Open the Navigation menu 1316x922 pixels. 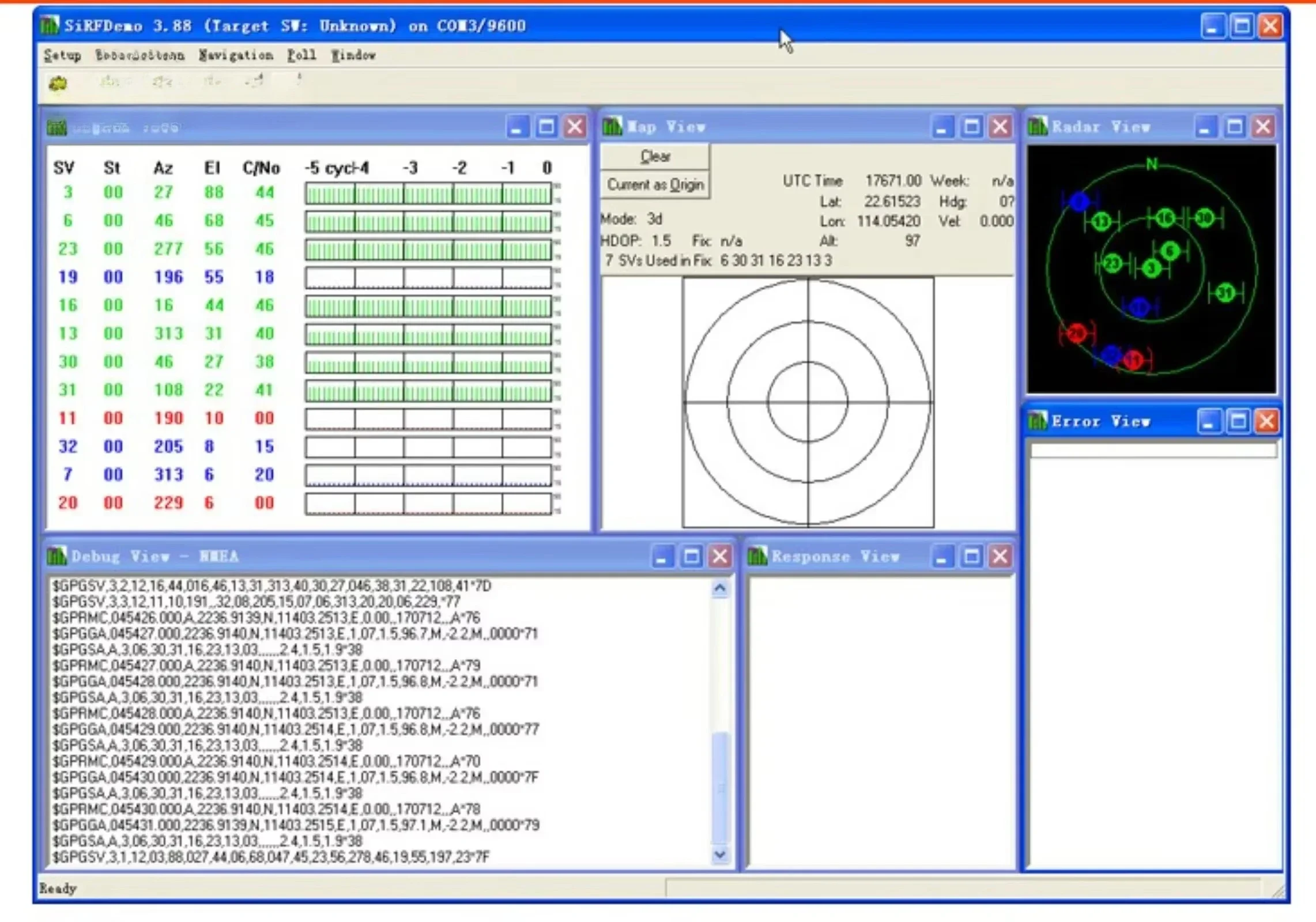236,55
